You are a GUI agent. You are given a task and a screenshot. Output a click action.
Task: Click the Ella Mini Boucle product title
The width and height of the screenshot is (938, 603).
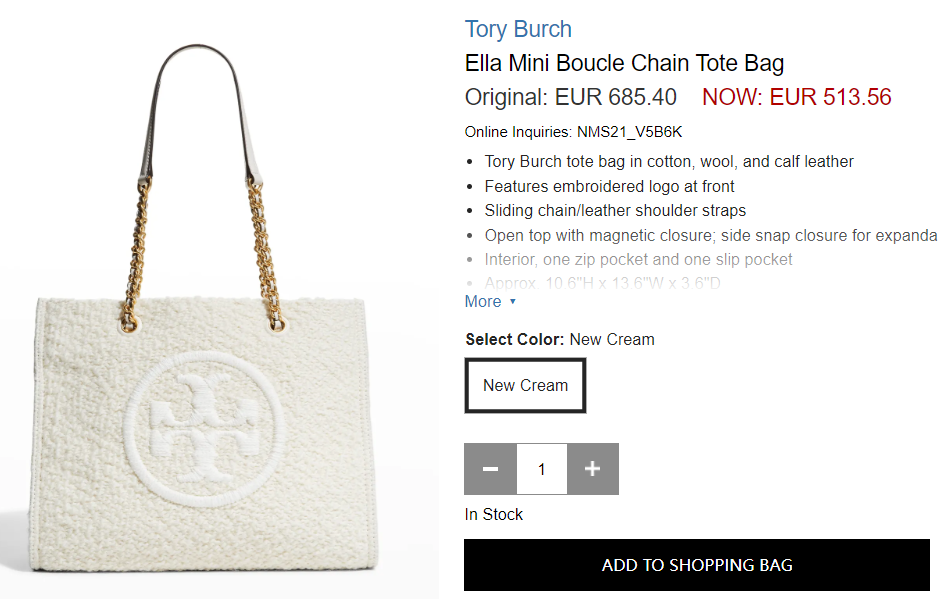[624, 63]
